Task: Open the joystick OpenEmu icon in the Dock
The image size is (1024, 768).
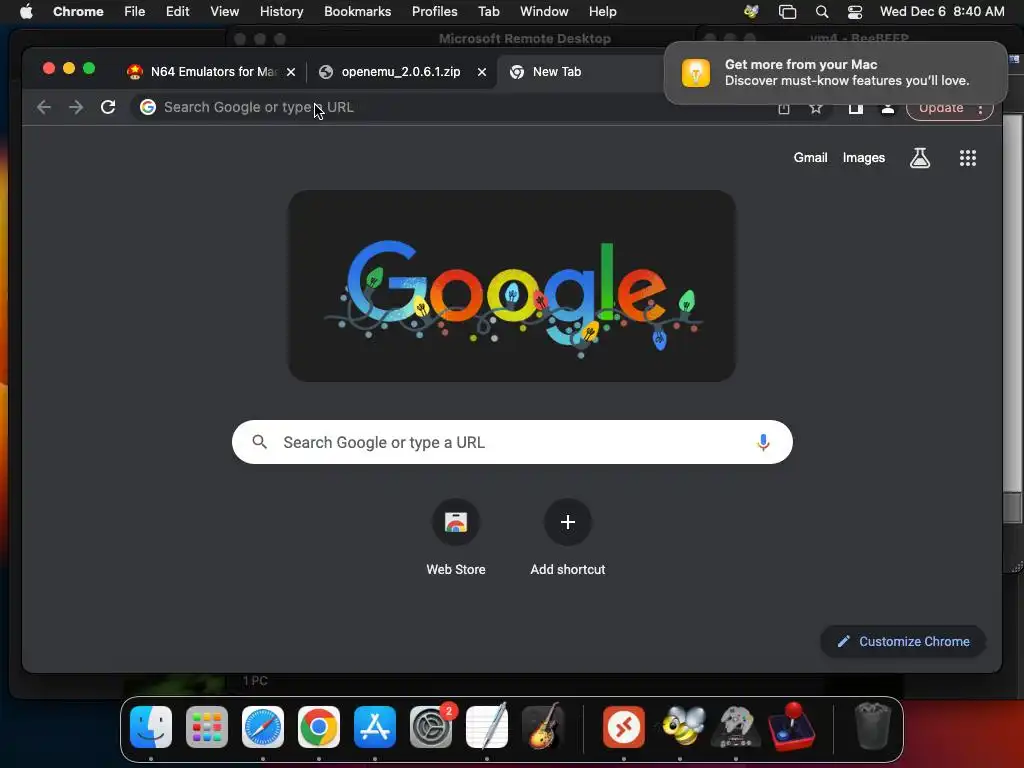Action: (792, 727)
